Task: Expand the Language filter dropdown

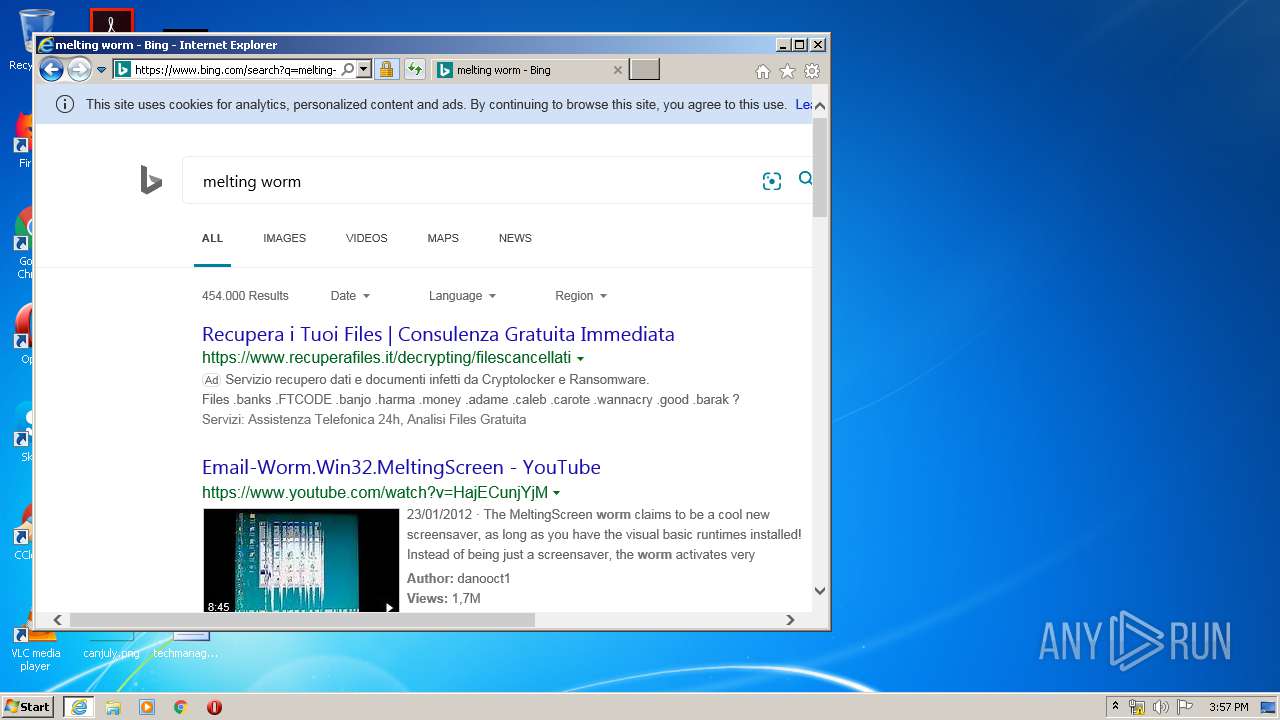Action: pos(462,296)
